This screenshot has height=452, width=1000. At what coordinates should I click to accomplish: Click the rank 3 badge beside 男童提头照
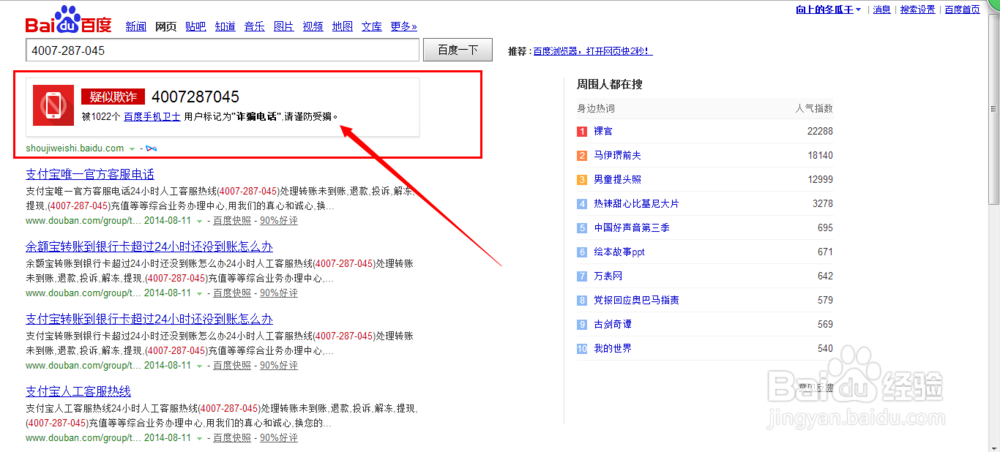tap(582, 180)
